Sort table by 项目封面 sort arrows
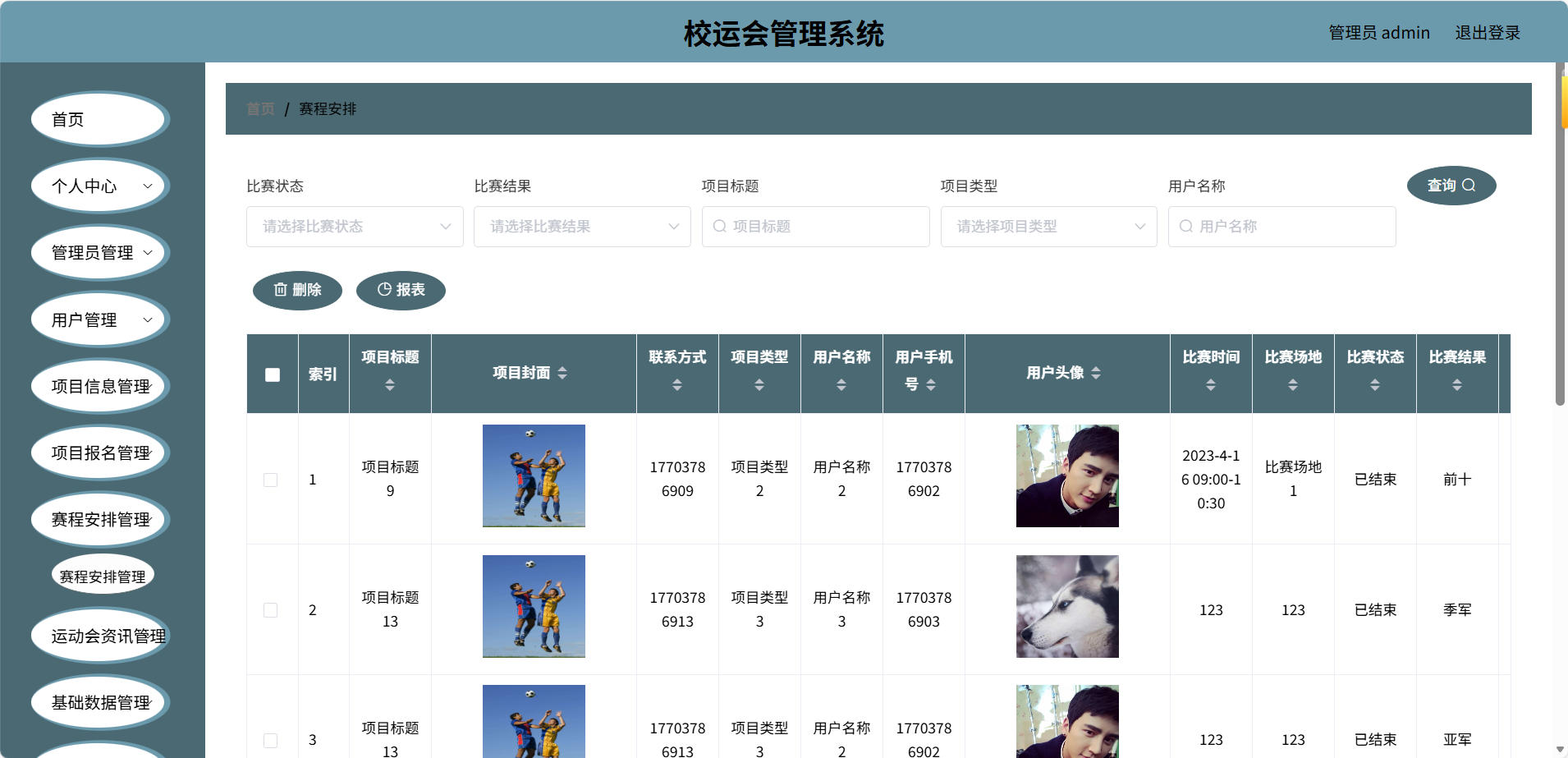This screenshot has height=758, width=1568. point(562,373)
